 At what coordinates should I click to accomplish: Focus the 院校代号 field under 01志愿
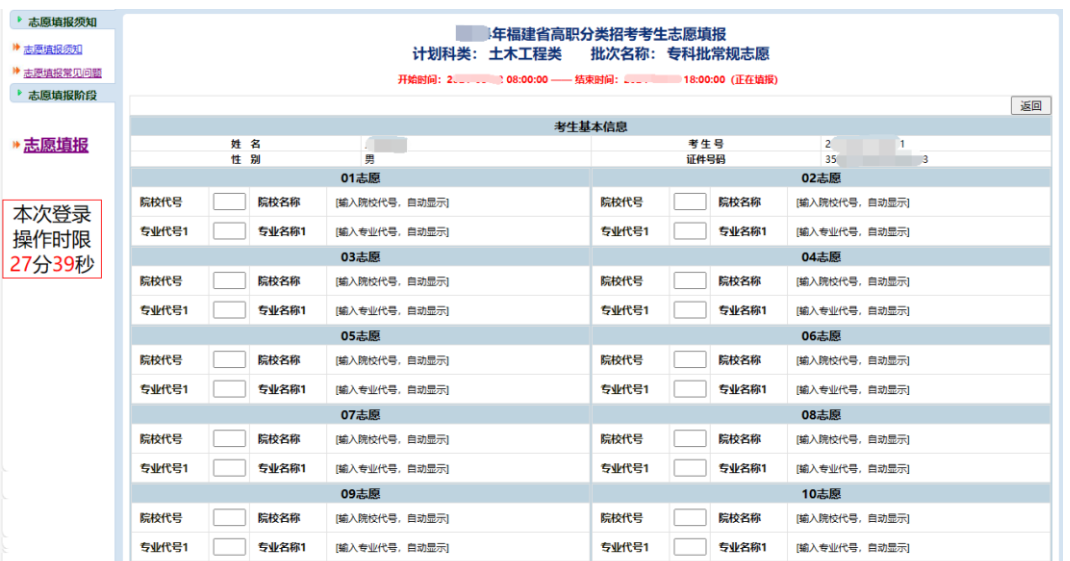(x=229, y=202)
